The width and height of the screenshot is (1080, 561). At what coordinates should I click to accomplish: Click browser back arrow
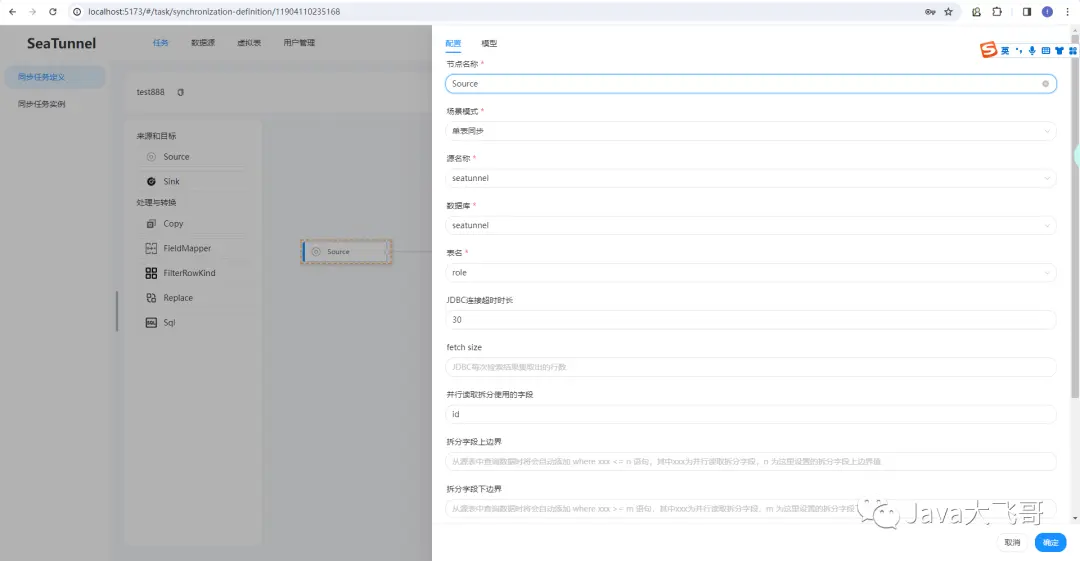click(12, 12)
